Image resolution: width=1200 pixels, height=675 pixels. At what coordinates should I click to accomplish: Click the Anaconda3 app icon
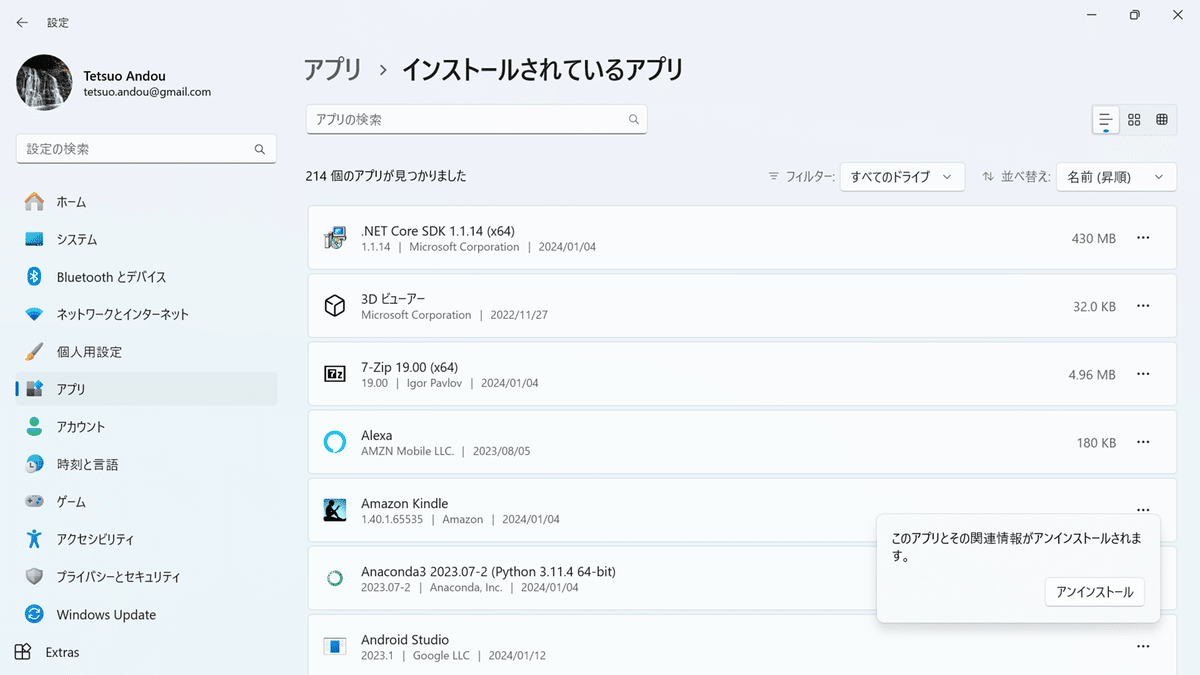pyautogui.click(x=335, y=578)
